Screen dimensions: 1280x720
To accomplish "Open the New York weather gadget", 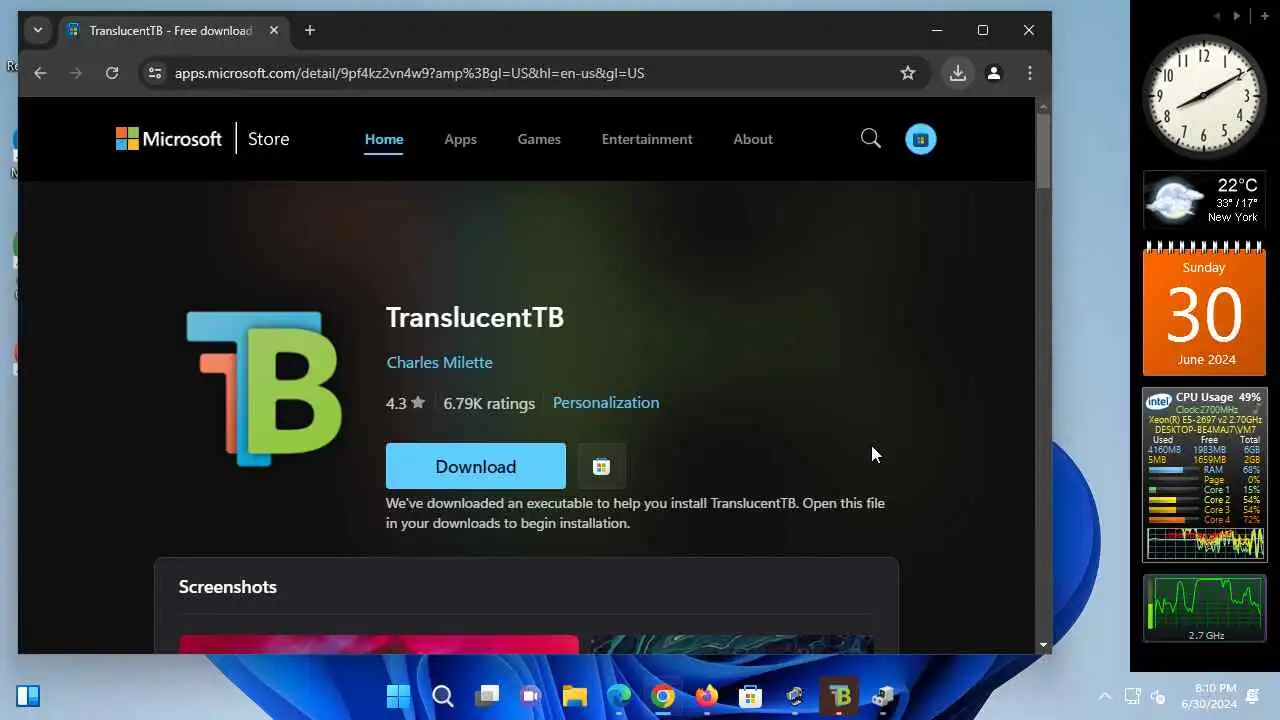I will 1204,200.
